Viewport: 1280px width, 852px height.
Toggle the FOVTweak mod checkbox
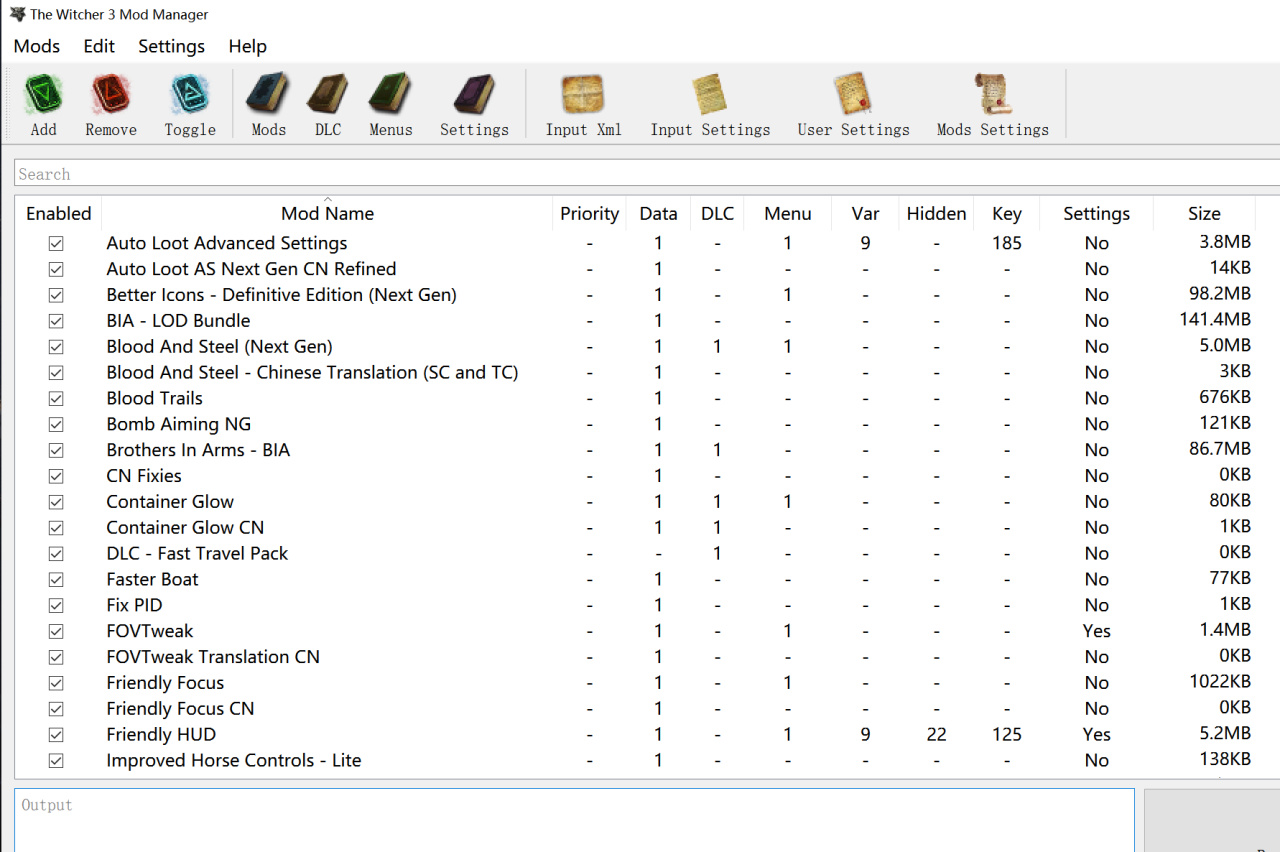[x=56, y=631]
